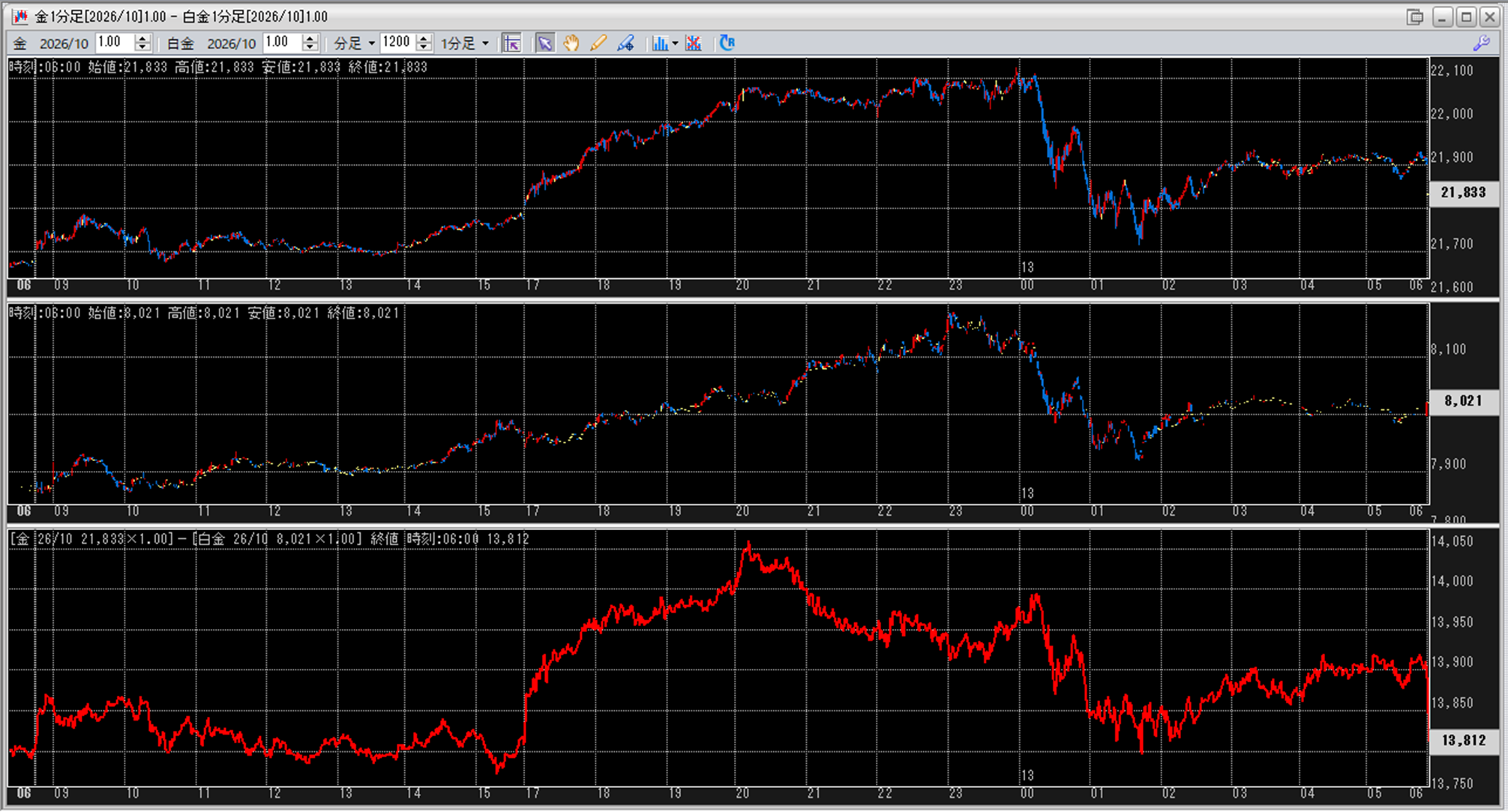
Task: Open the bar chart icon dropdown arrow
Action: tap(675, 43)
